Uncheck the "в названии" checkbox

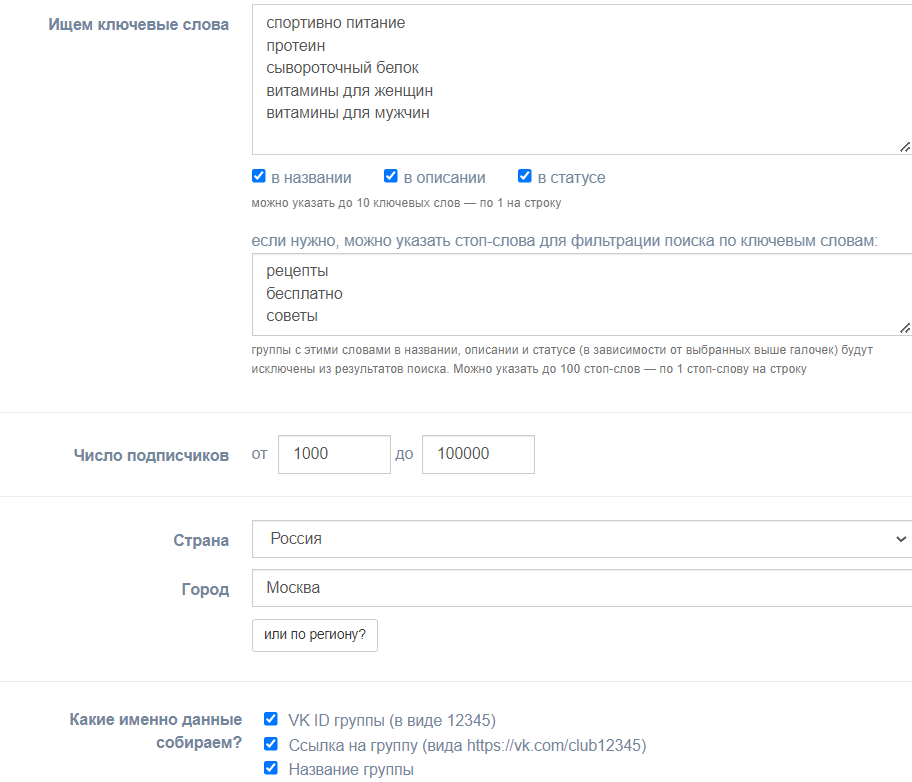point(259,177)
